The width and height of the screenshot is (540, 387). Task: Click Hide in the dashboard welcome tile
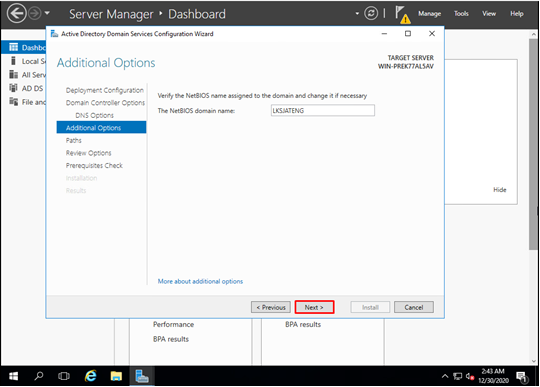click(500, 190)
